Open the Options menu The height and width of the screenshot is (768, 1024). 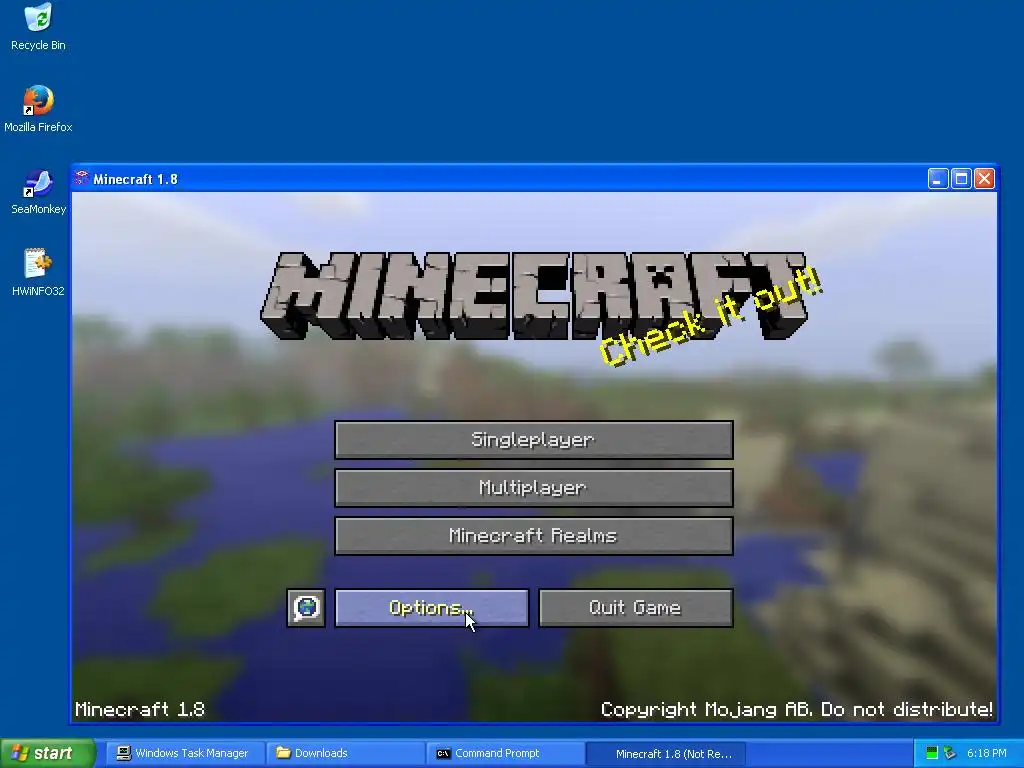point(432,608)
